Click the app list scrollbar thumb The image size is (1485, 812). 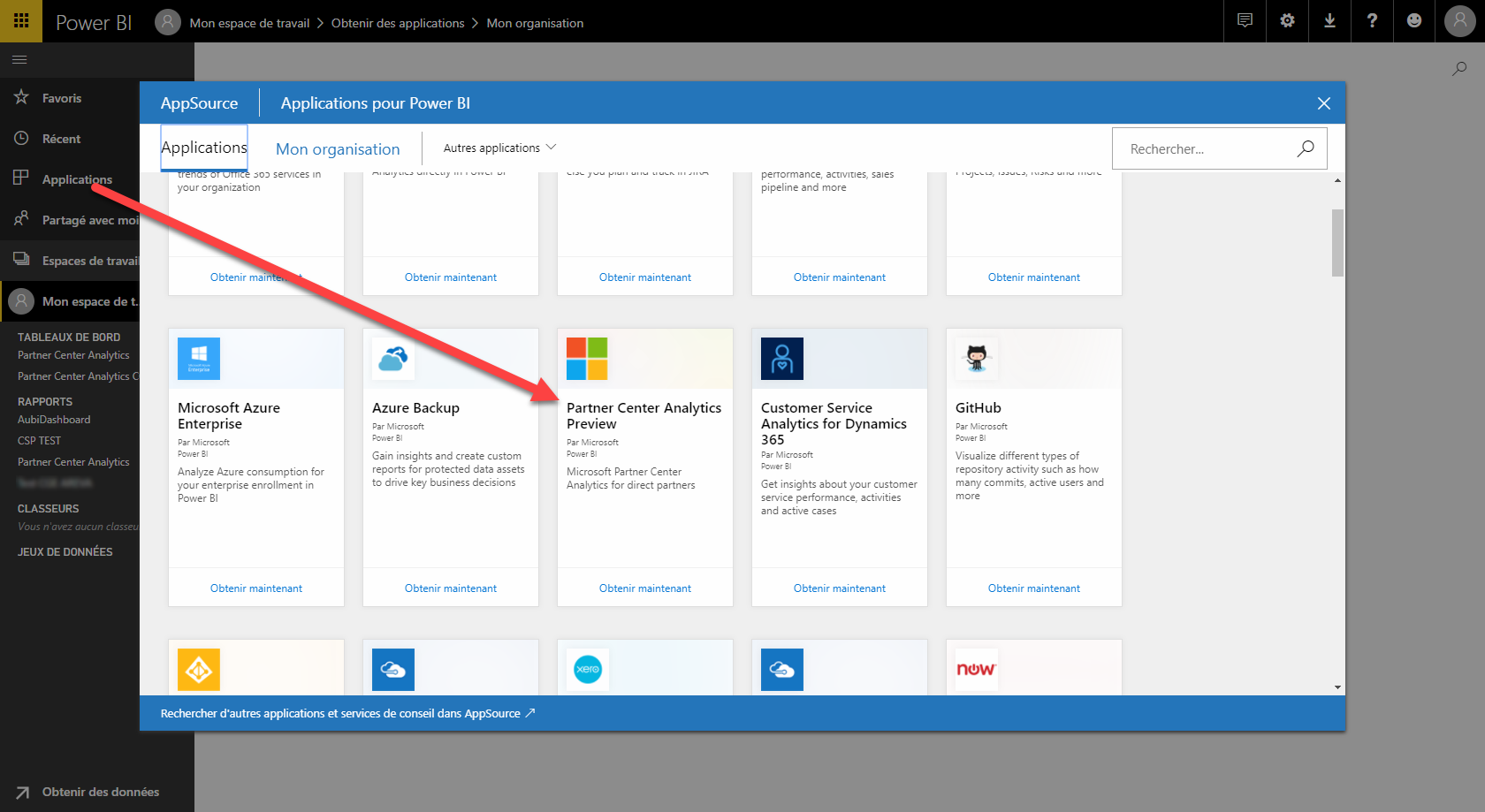(1337, 243)
